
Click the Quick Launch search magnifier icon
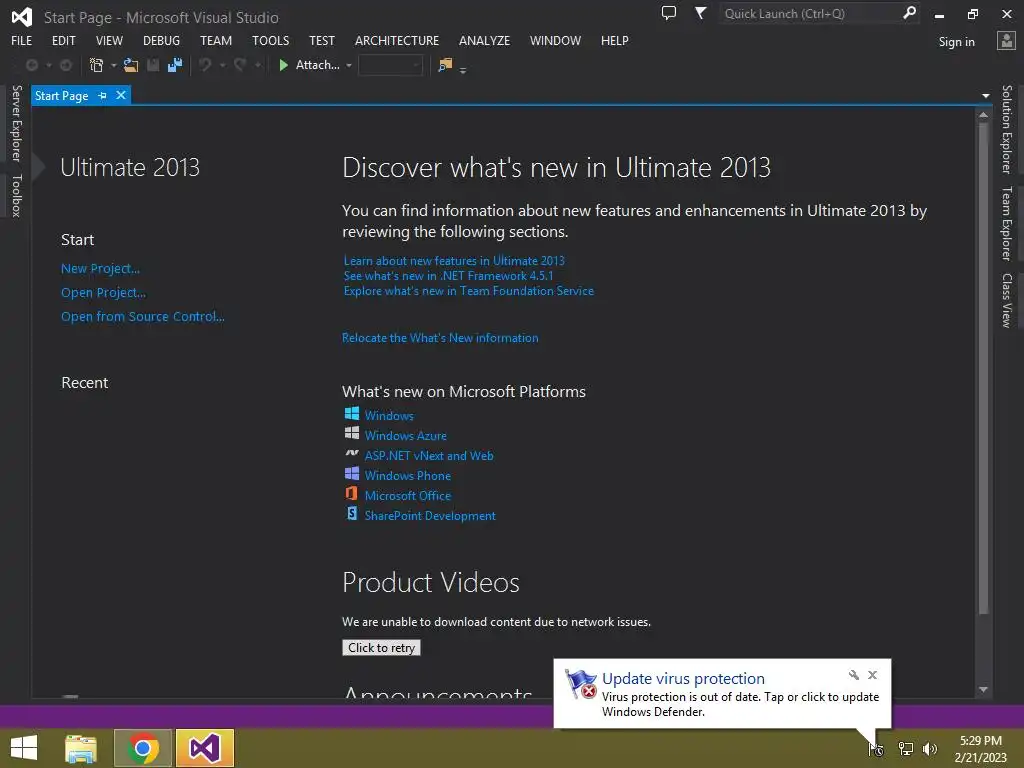pyautogui.click(x=909, y=13)
